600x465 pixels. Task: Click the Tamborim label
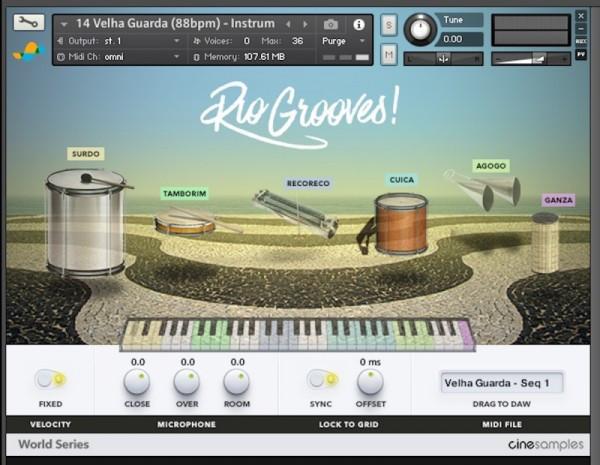185,194
